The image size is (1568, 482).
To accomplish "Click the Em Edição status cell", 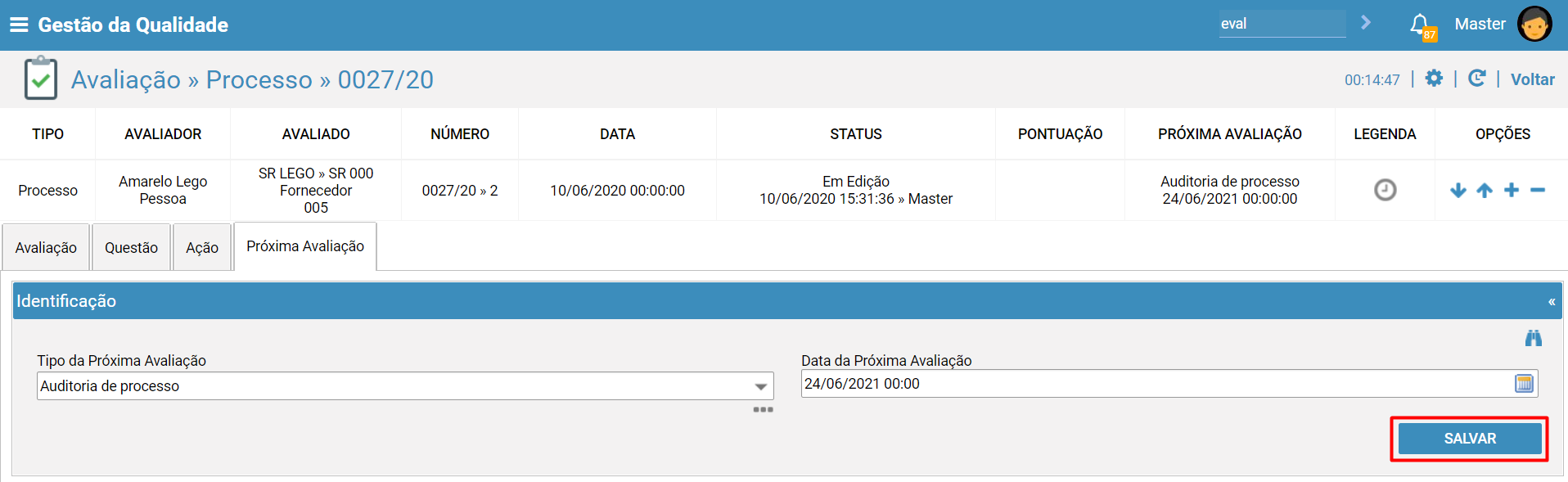I will [x=856, y=190].
